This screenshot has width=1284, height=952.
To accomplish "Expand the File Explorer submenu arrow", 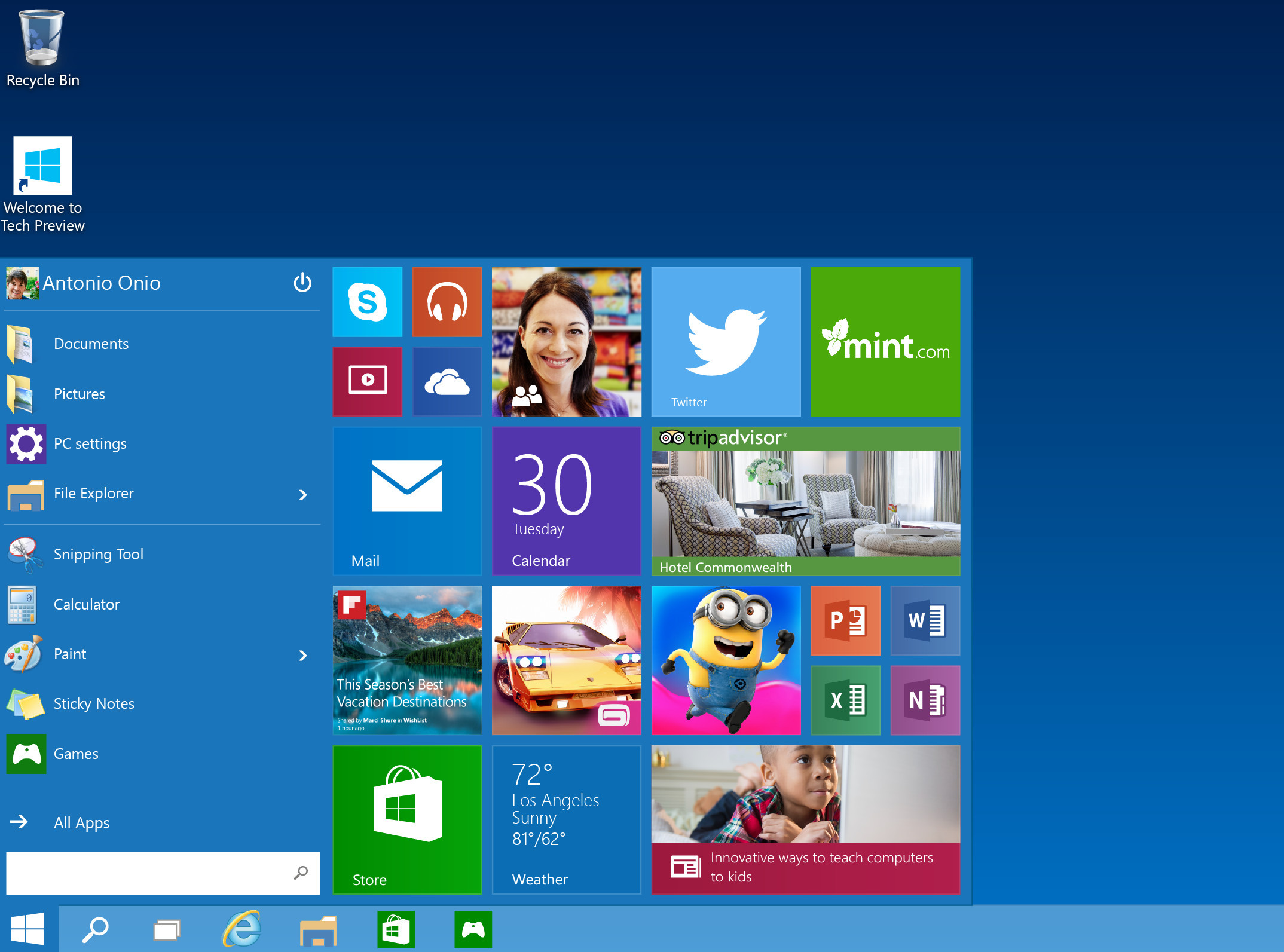I will [303, 495].
